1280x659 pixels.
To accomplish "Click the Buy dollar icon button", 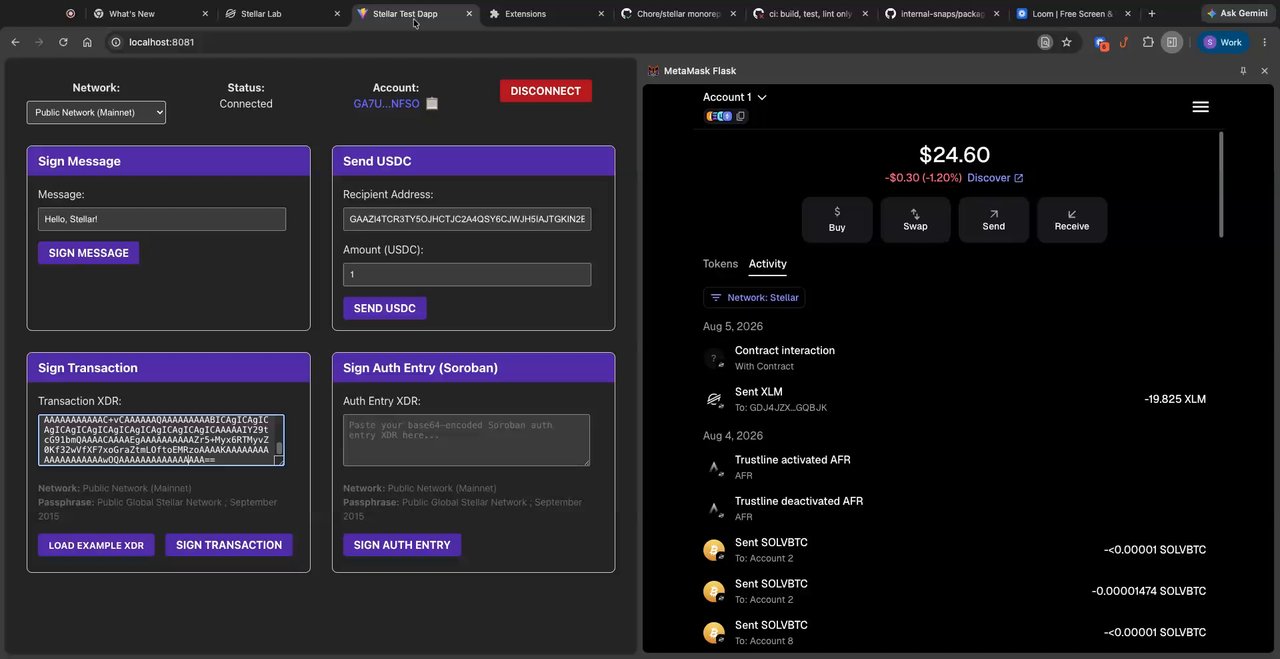I will tap(837, 219).
